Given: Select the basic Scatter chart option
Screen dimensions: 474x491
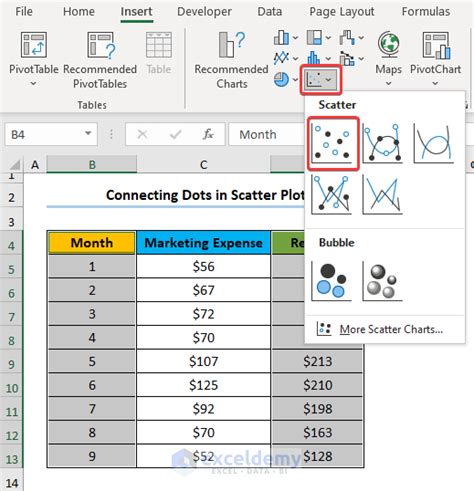Looking at the screenshot, I should 333,143.
